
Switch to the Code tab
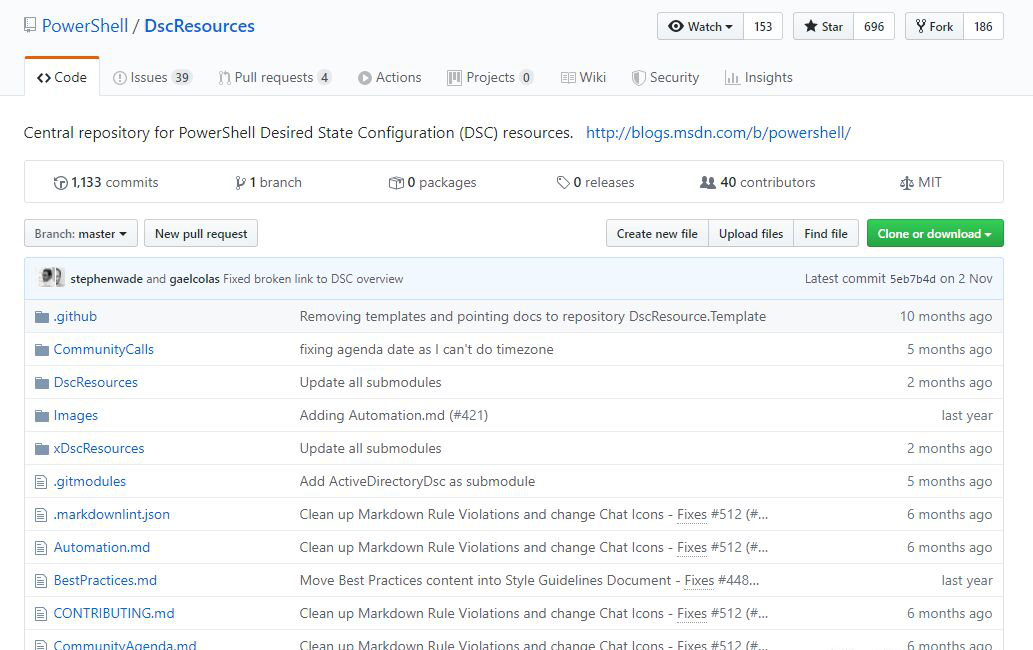[62, 77]
